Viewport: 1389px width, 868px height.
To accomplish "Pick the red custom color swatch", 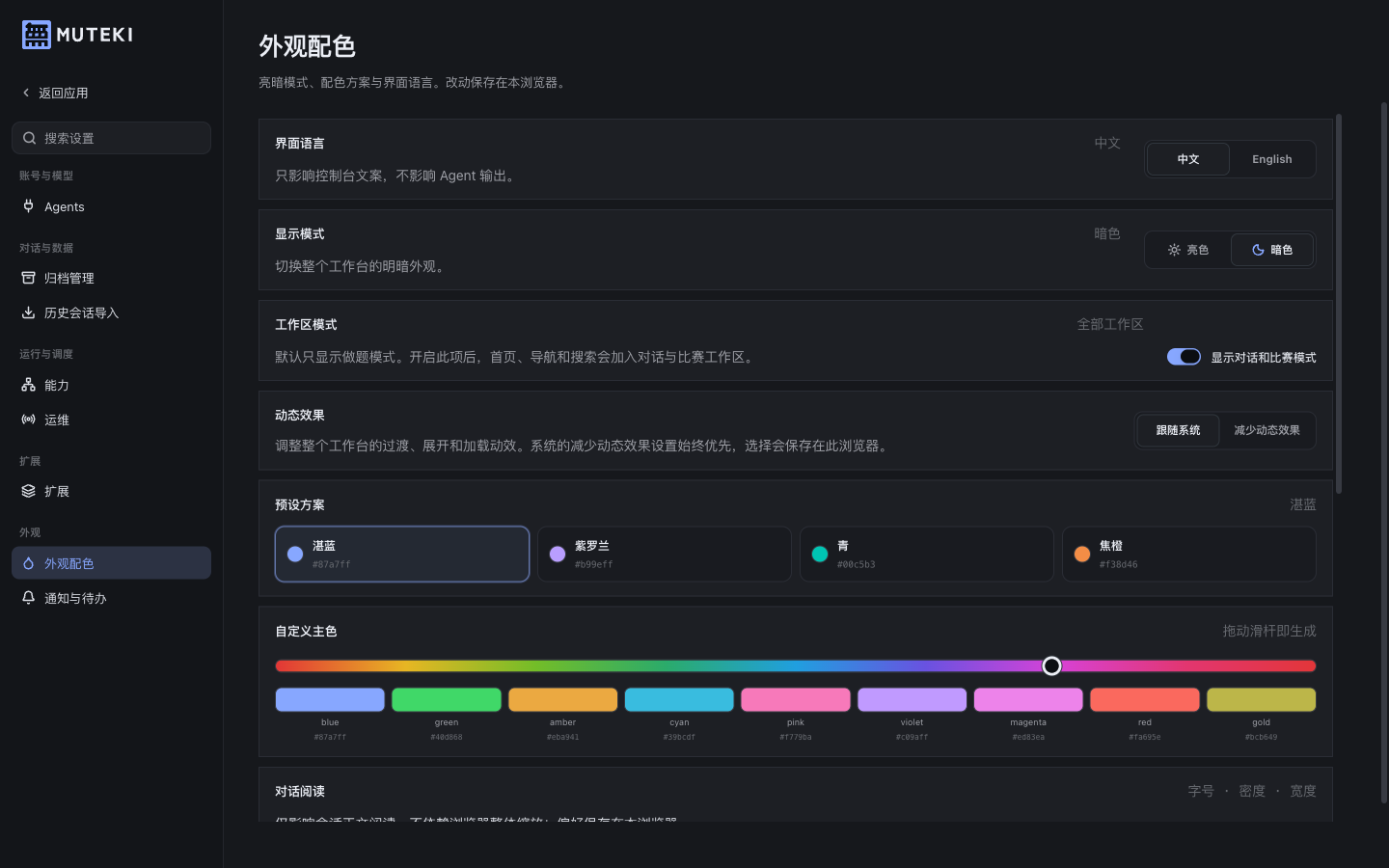I will pyautogui.click(x=1145, y=699).
